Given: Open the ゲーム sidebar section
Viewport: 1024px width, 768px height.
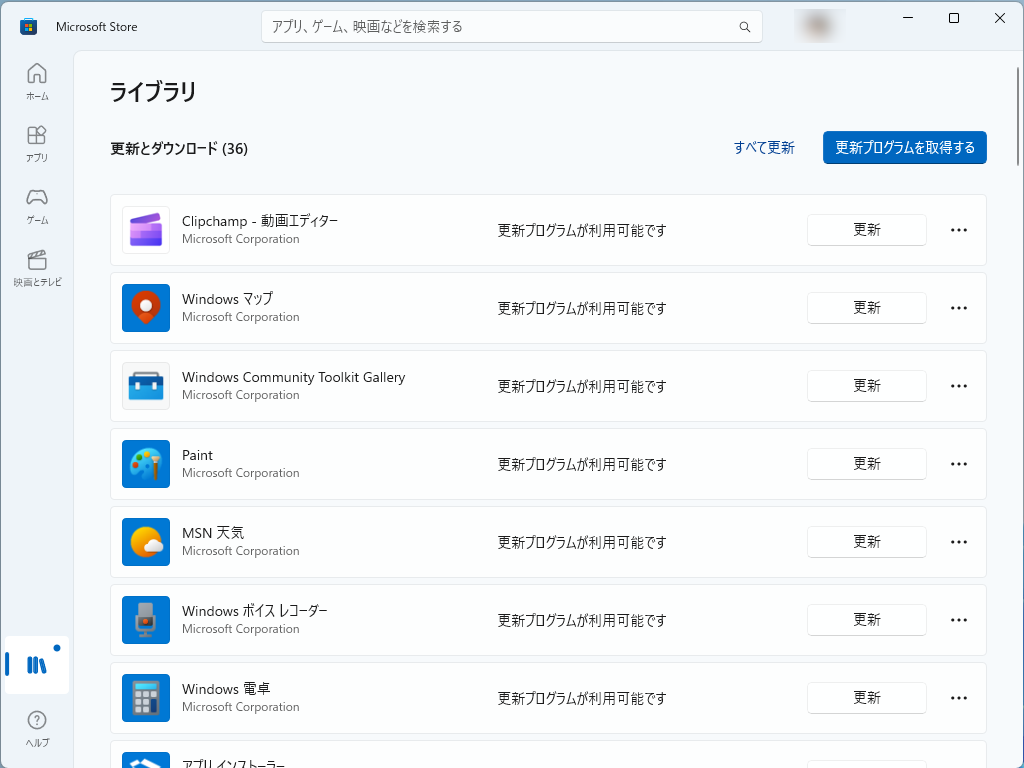Looking at the screenshot, I should coord(36,205).
